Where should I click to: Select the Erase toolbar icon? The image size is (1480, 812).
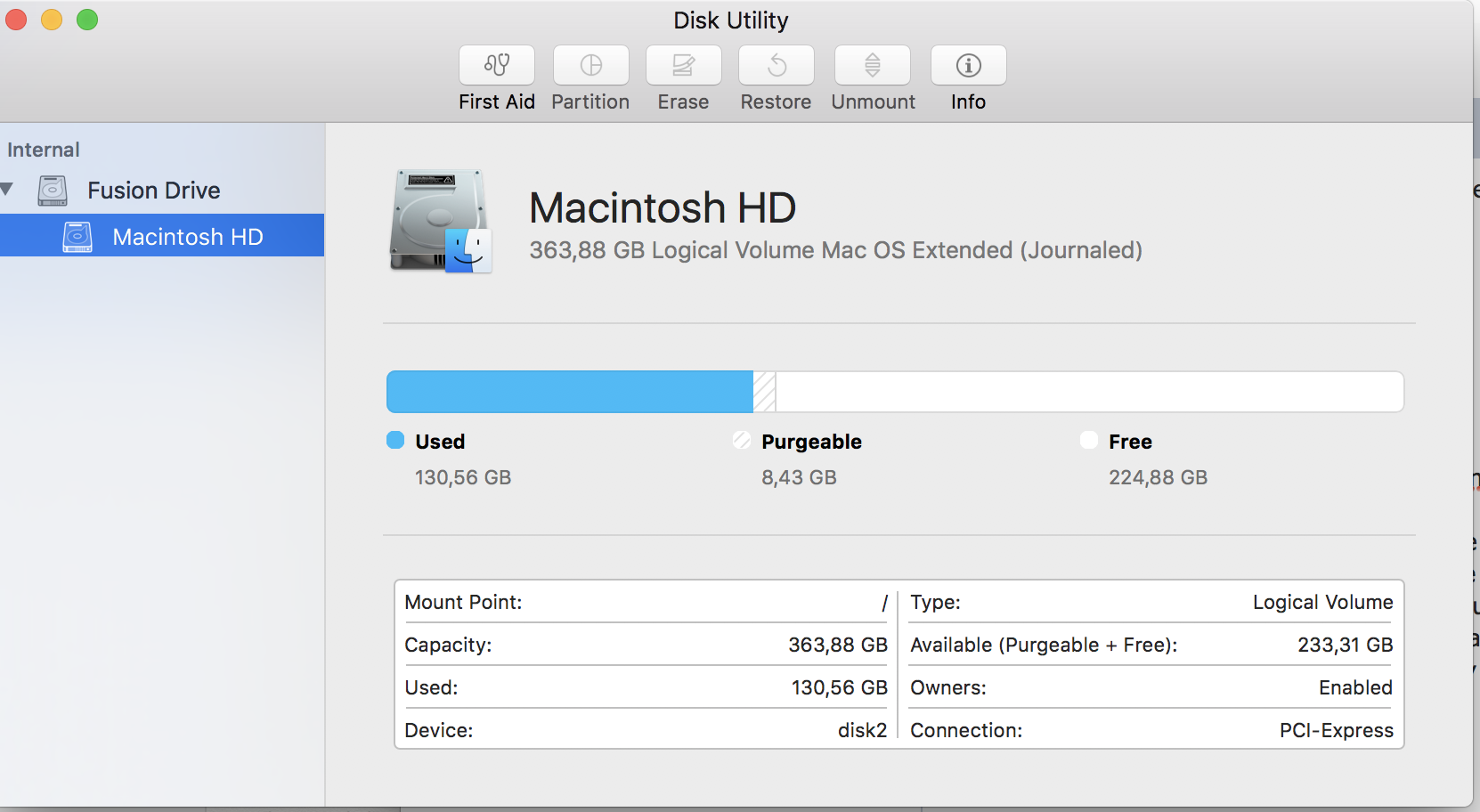(x=684, y=65)
